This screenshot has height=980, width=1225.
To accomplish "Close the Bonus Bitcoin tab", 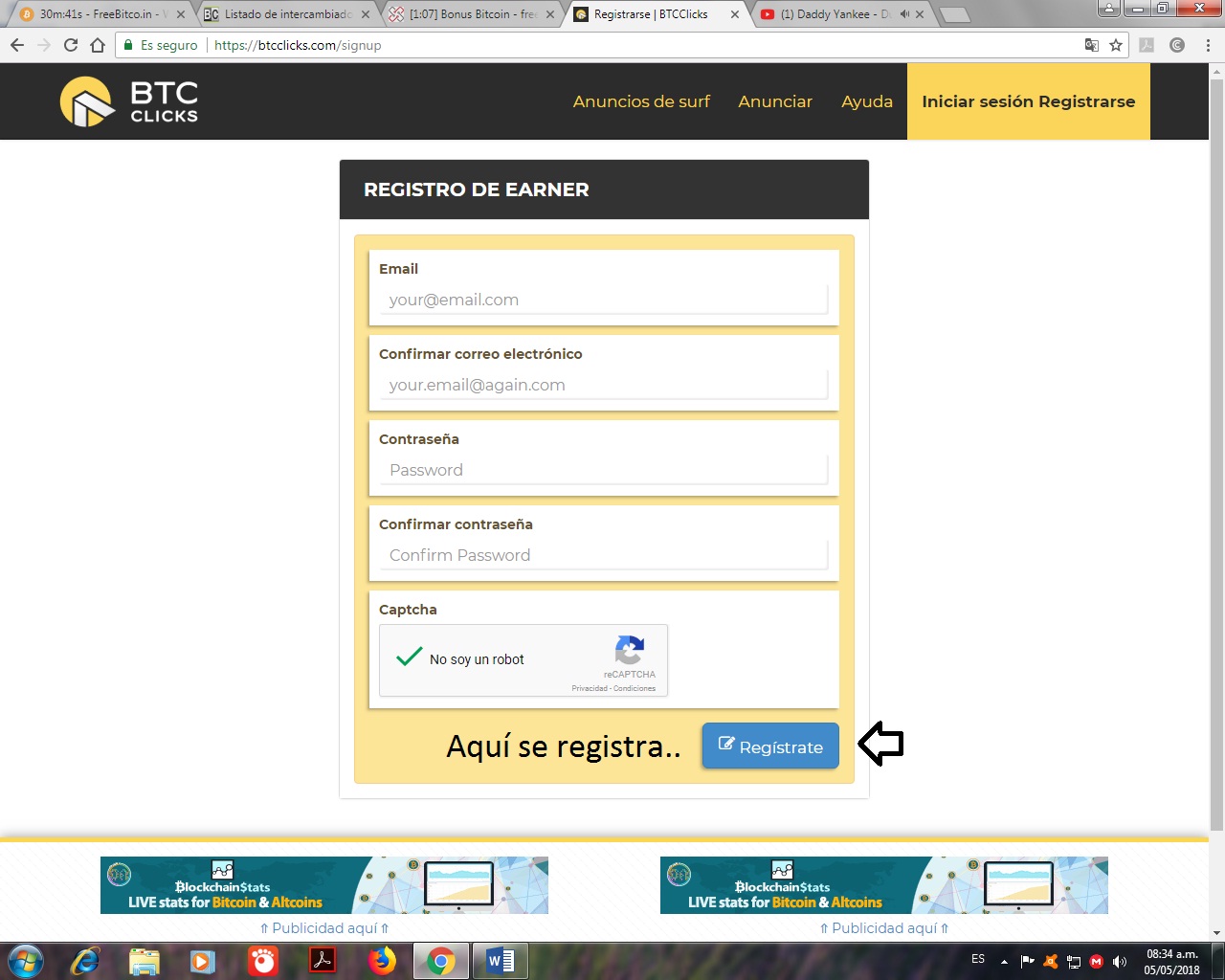I will 550,14.
